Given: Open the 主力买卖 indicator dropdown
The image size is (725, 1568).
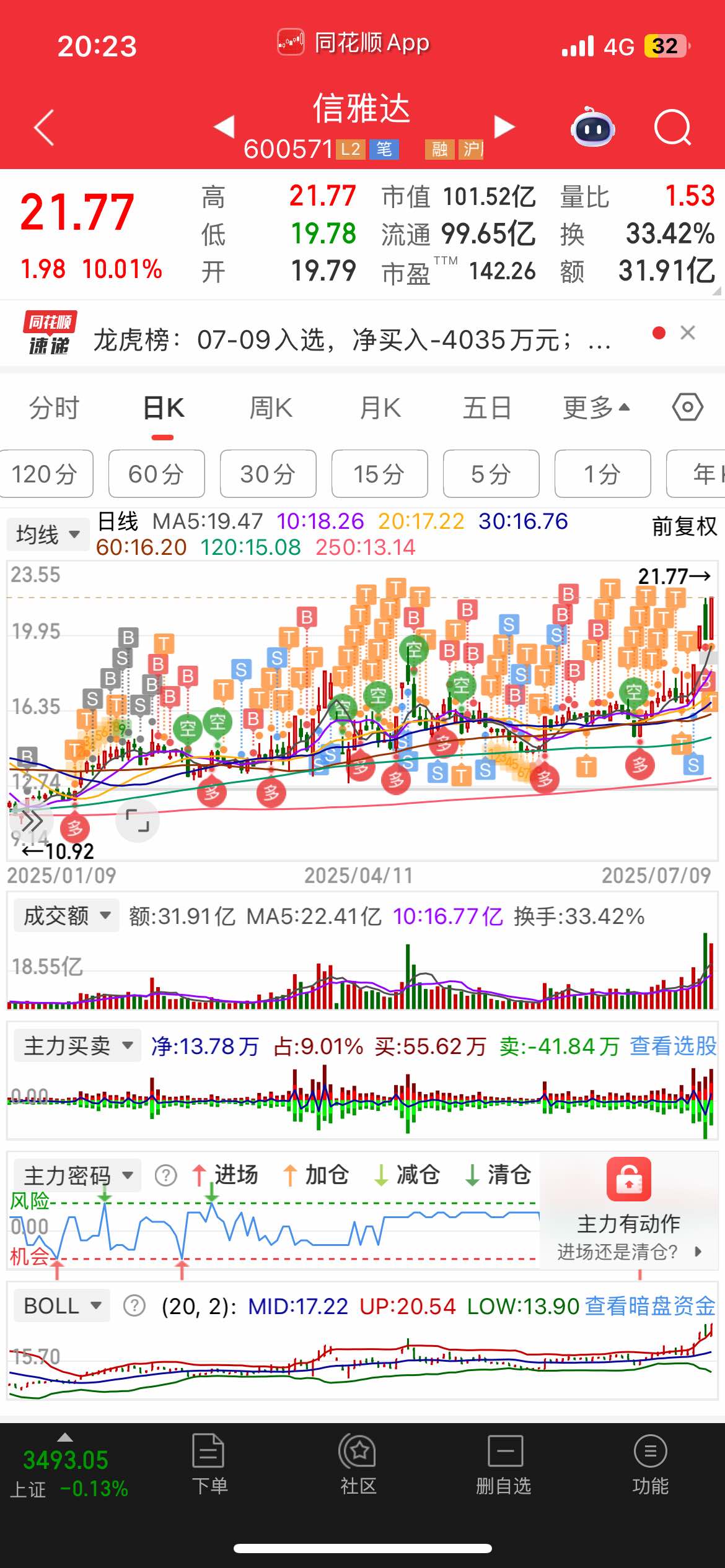Looking at the screenshot, I should 77,1045.
